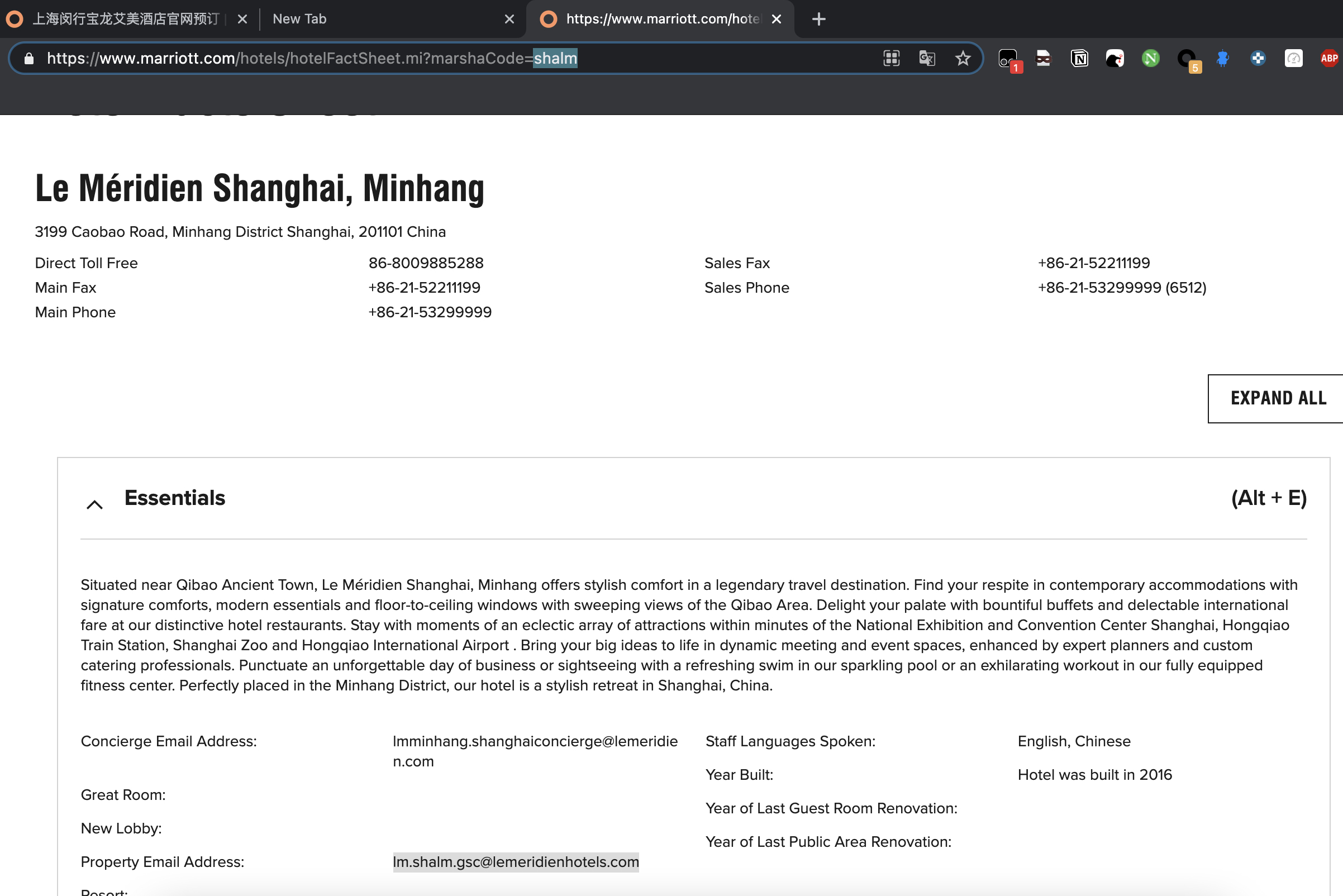The image size is (1343, 896).
Task: Switch to the Chinese hotel booking tab
Action: (x=126, y=19)
